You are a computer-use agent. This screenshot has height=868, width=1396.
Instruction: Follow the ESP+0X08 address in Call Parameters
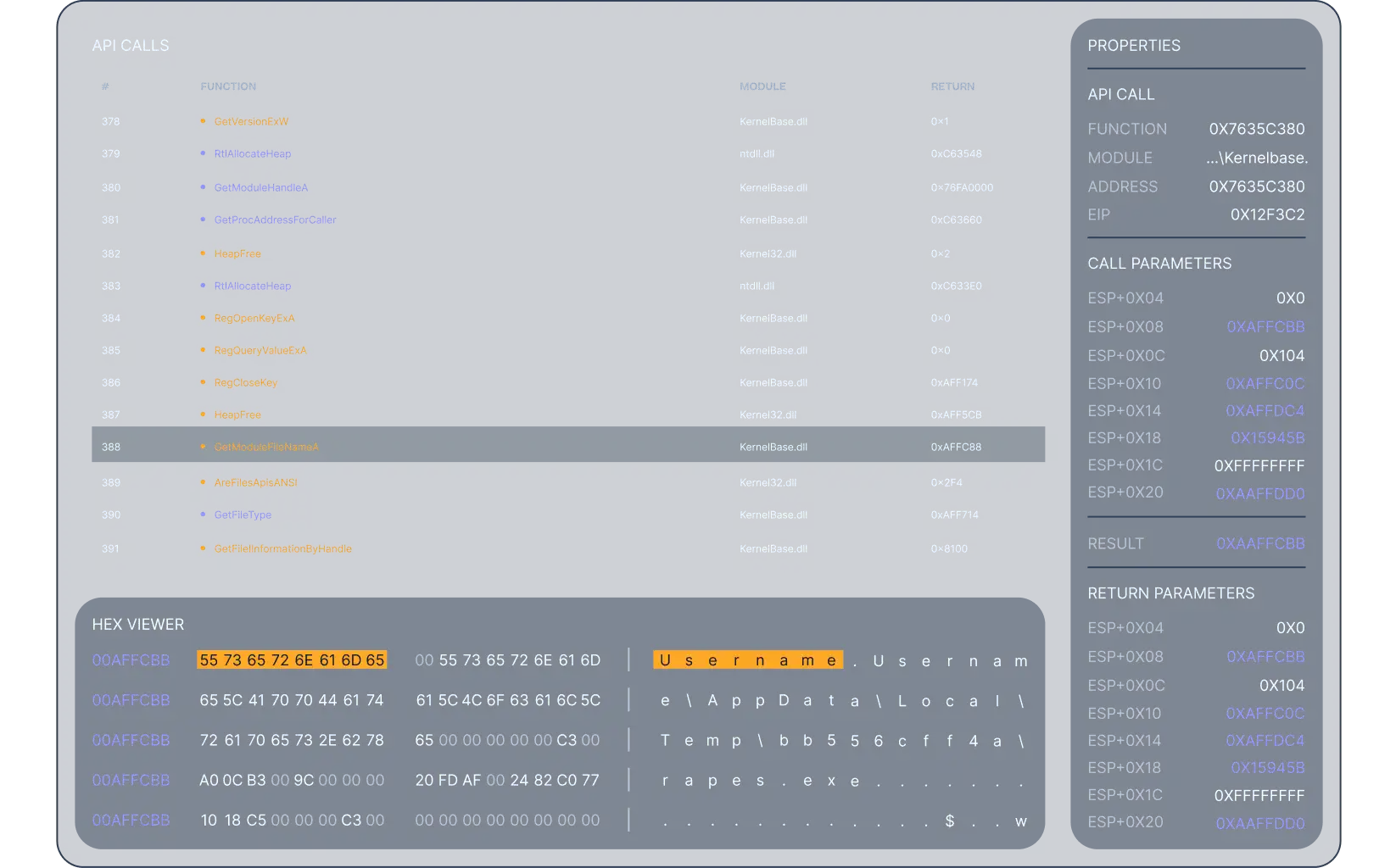point(1265,326)
